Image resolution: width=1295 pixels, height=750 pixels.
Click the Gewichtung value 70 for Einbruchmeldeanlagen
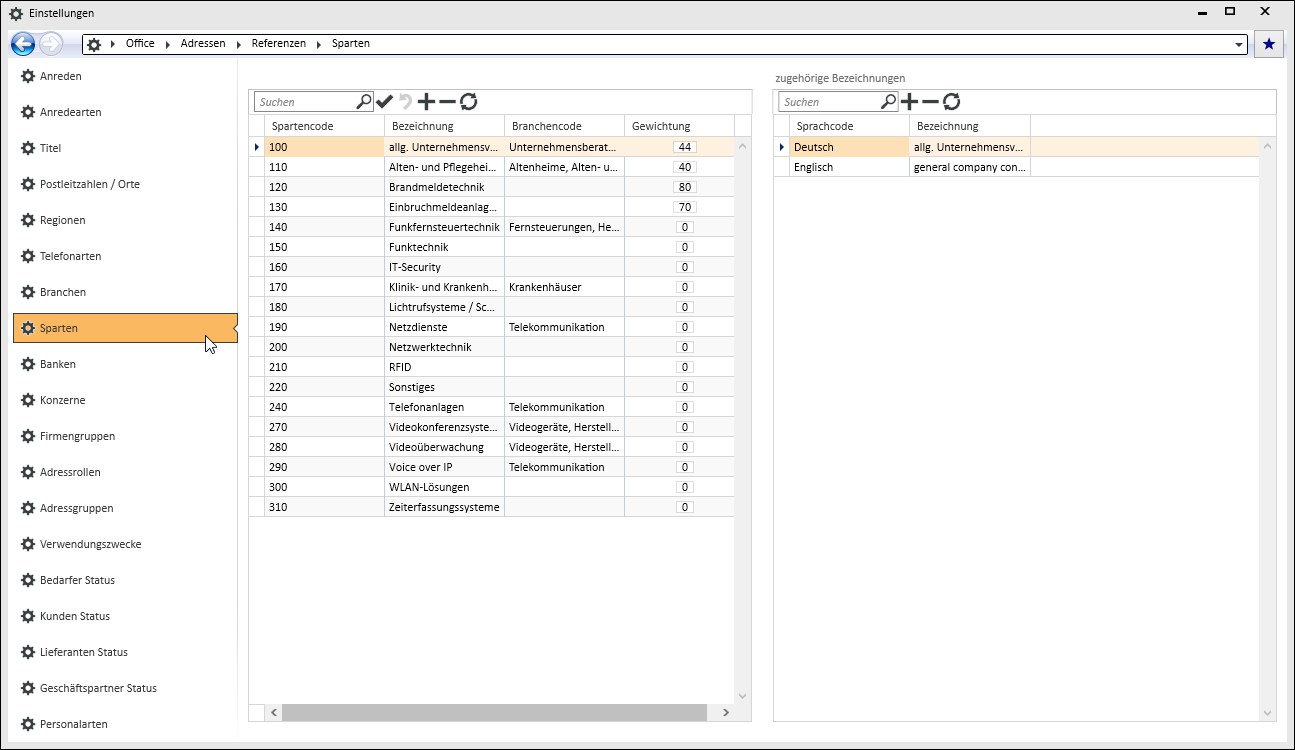click(x=685, y=207)
